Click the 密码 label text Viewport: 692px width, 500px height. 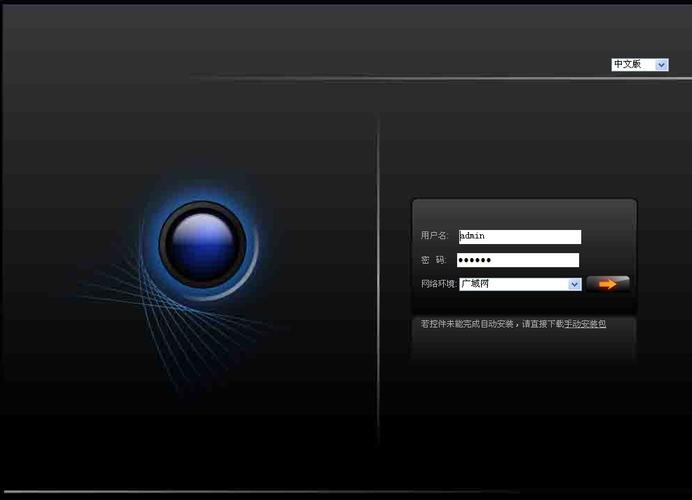click(x=434, y=260)
